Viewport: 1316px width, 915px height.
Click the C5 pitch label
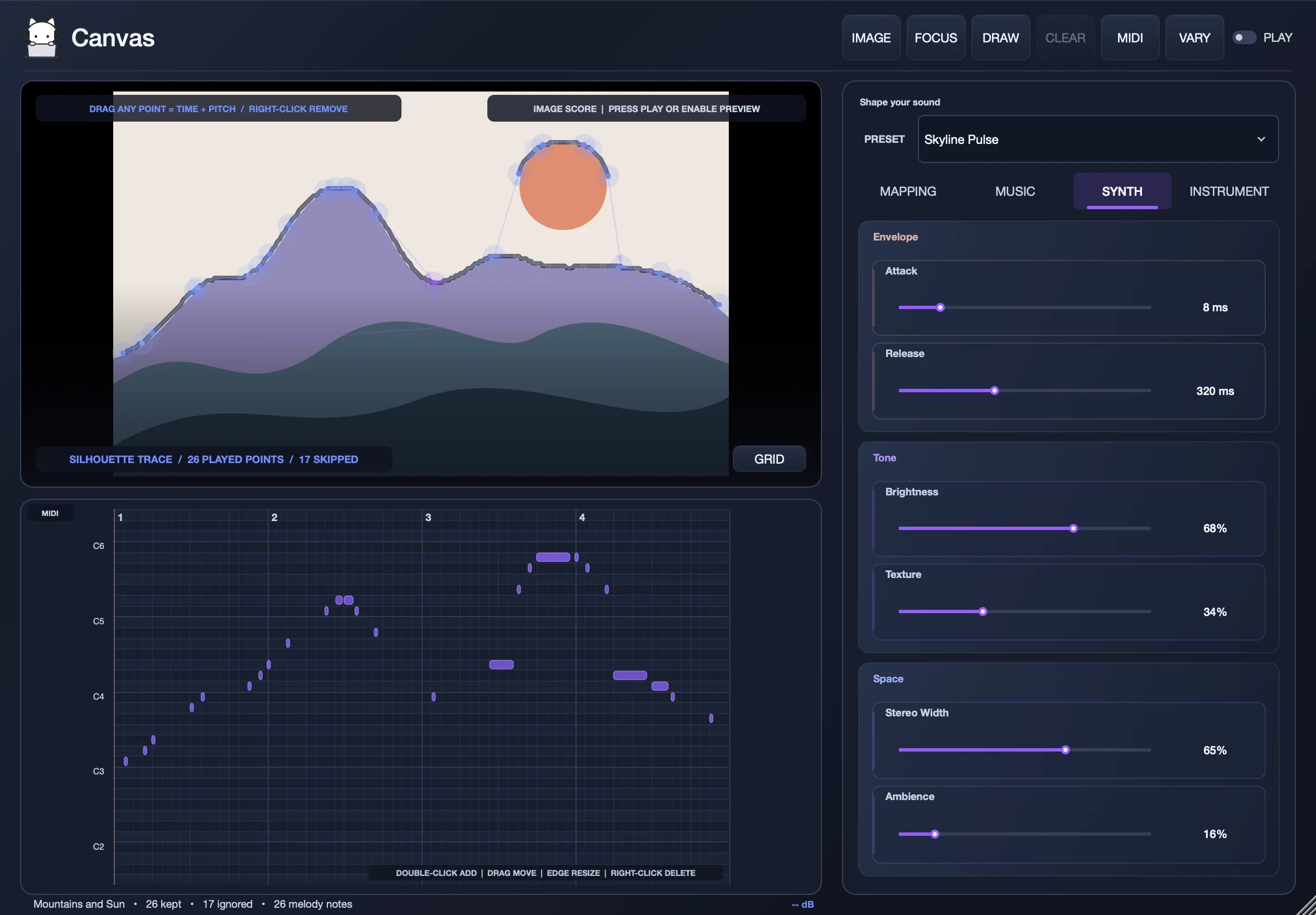click(x=99, y=622)
